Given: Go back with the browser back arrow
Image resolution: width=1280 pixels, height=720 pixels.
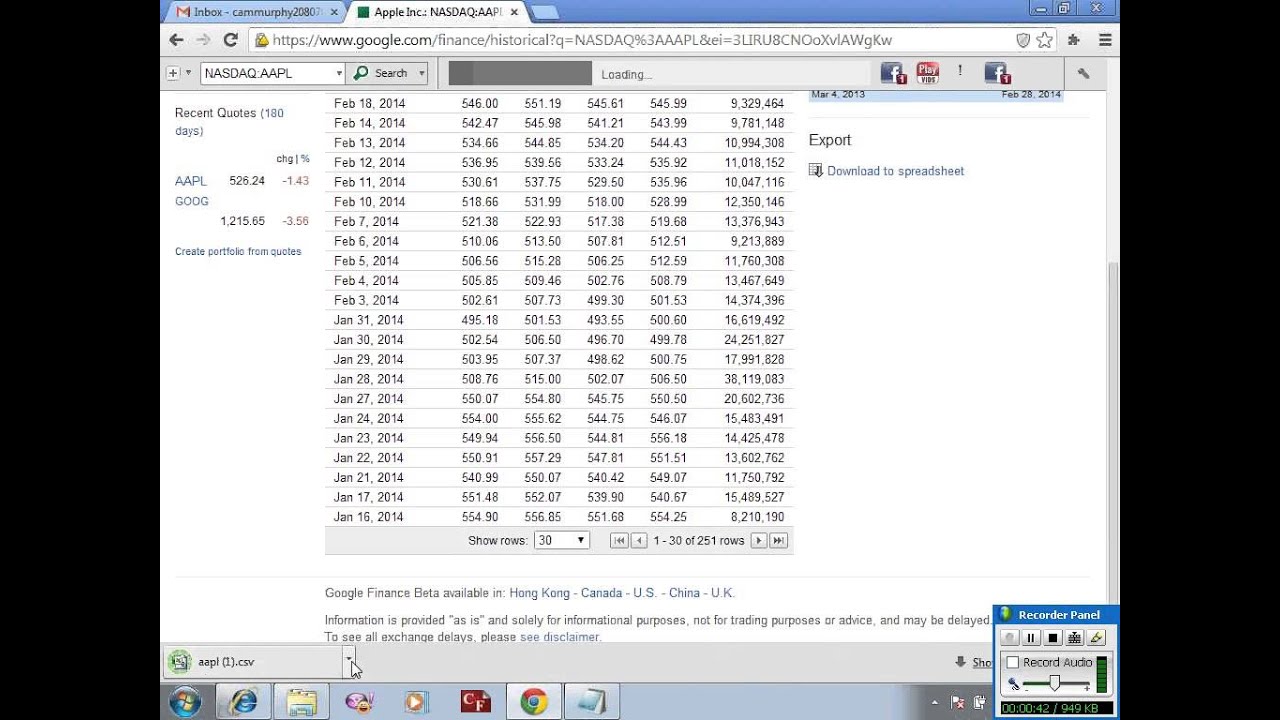Looking at the screenshot, I should click(x=177, y=40).
